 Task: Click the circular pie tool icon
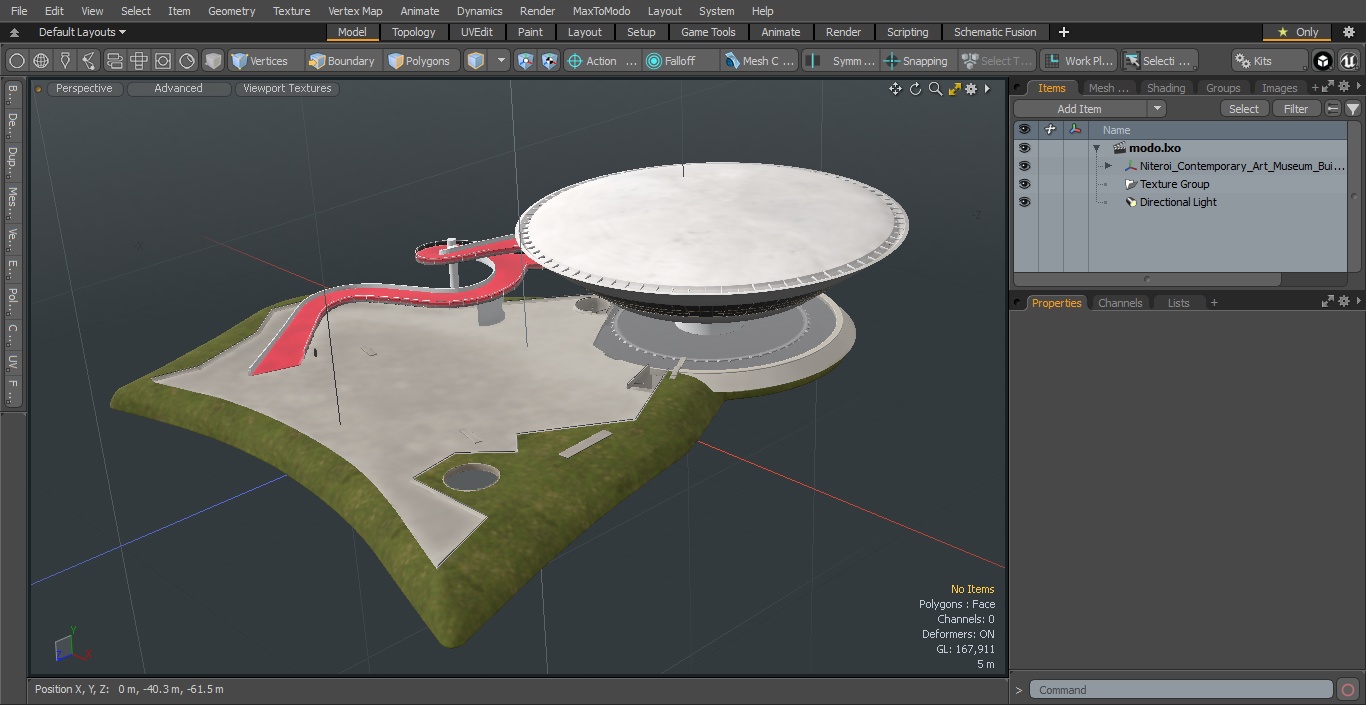187,61
